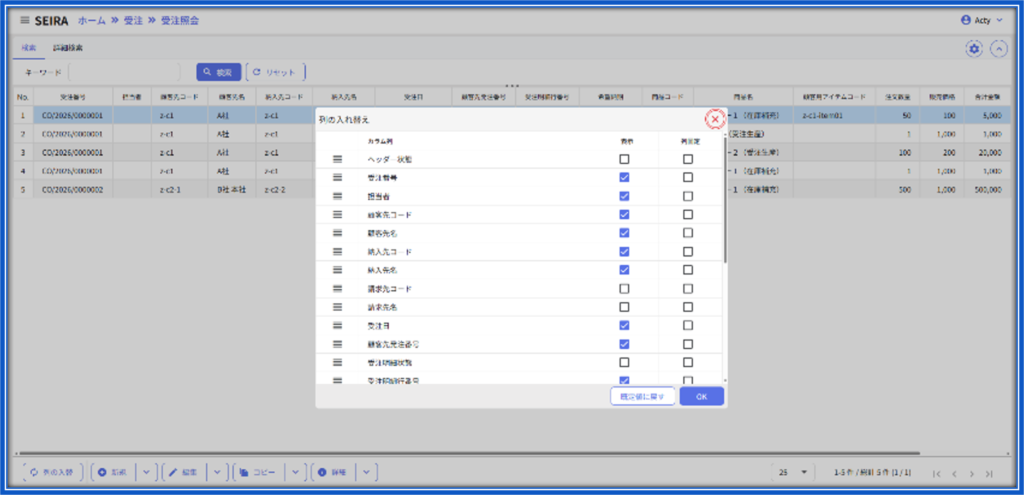
Task: Switch to the 詳細検索 tab
Action: click(x=67, y=48)
